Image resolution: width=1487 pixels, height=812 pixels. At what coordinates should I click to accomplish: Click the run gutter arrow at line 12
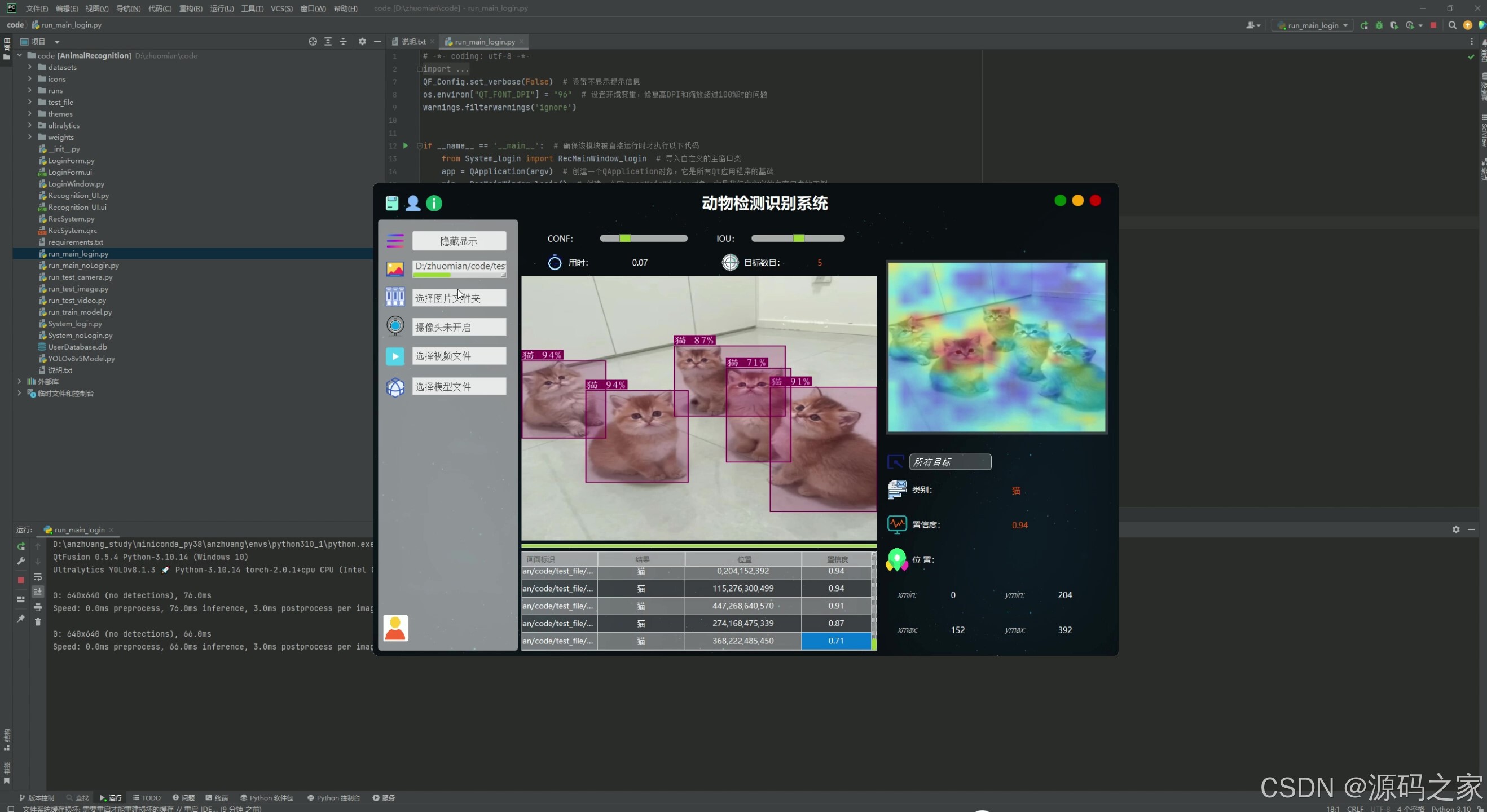[x=405, y=145]
